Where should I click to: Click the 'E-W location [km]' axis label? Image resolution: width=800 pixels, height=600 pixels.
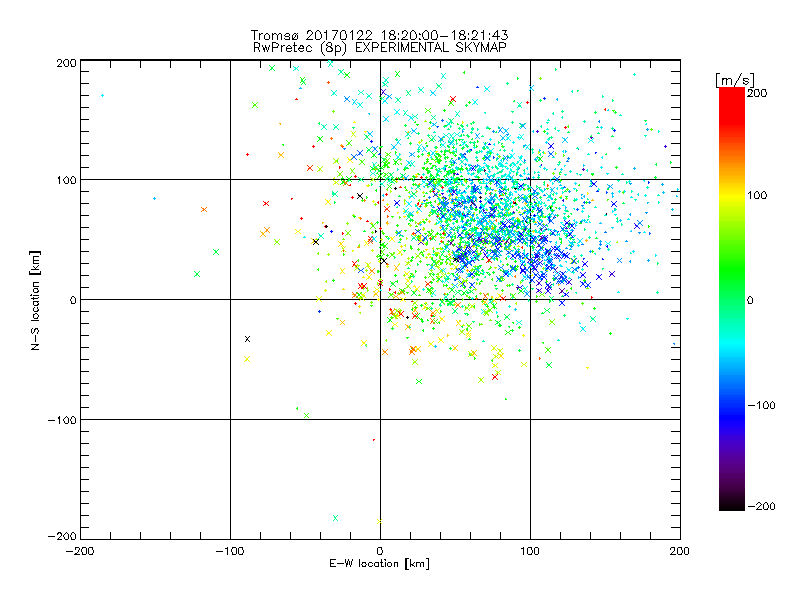pos(379,563)
